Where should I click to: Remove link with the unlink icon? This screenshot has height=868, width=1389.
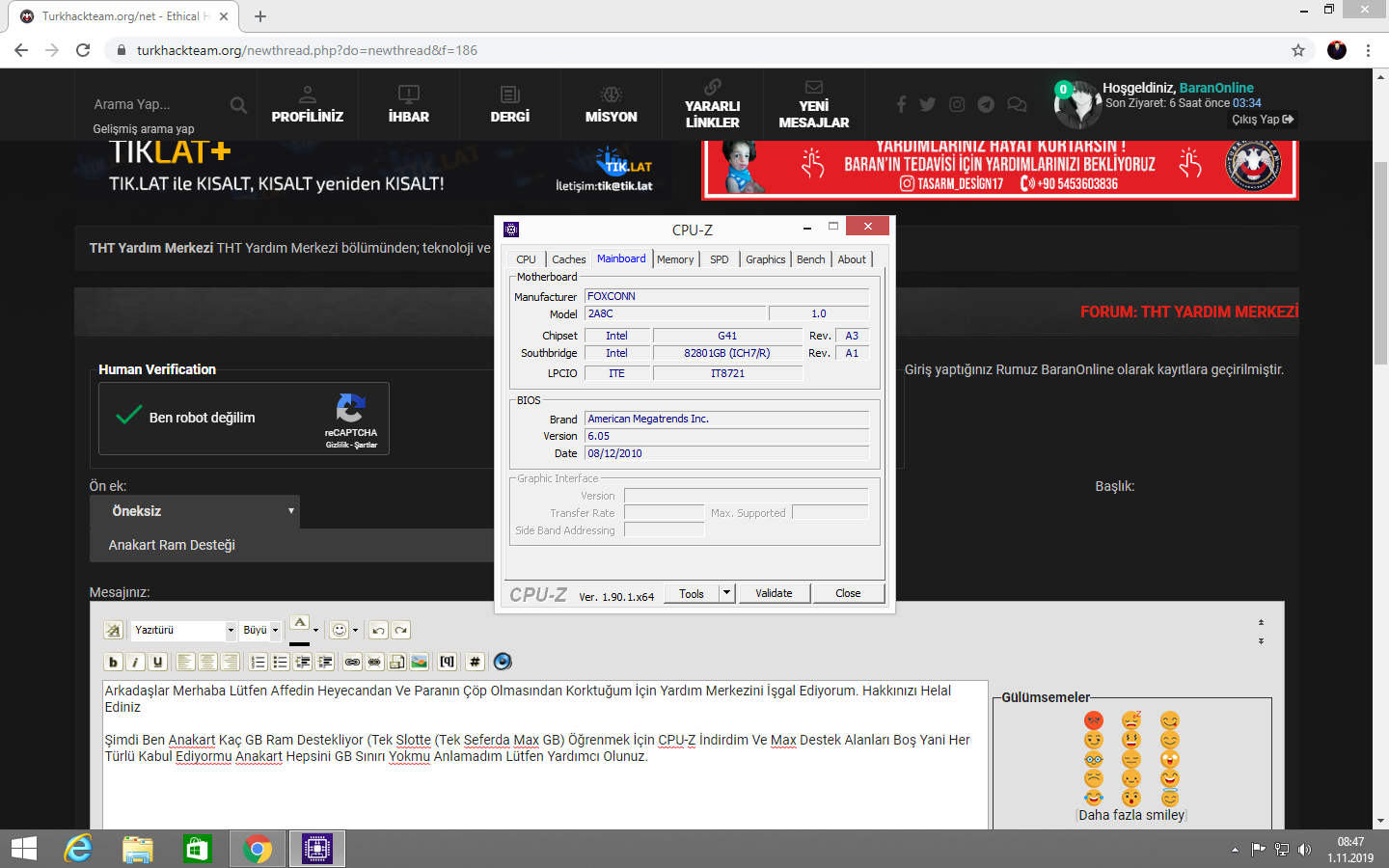pyautogui.click(x=374, y=662)
